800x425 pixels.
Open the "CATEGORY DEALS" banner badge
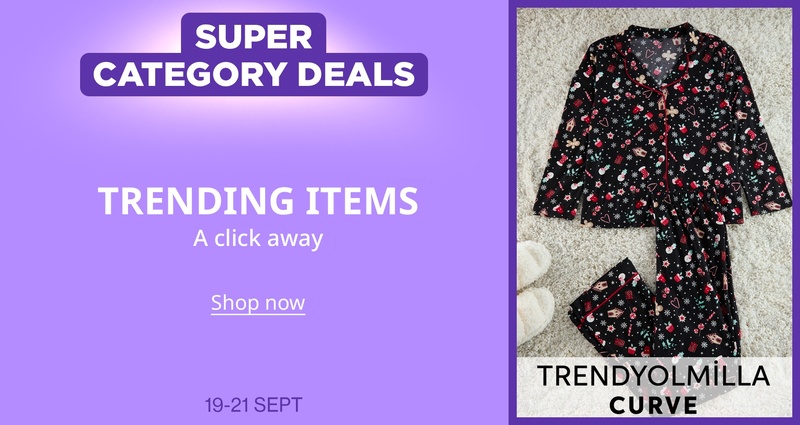point(254,74)
